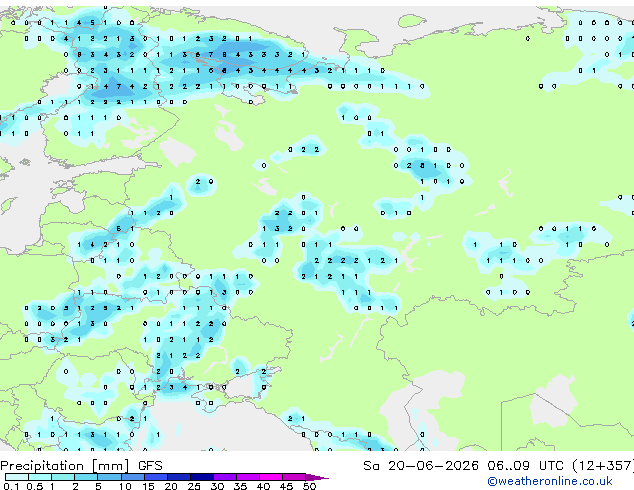Click the 45–50 mm legend swatch
Screen dimensions: 634x490
(x=294, y=477)
